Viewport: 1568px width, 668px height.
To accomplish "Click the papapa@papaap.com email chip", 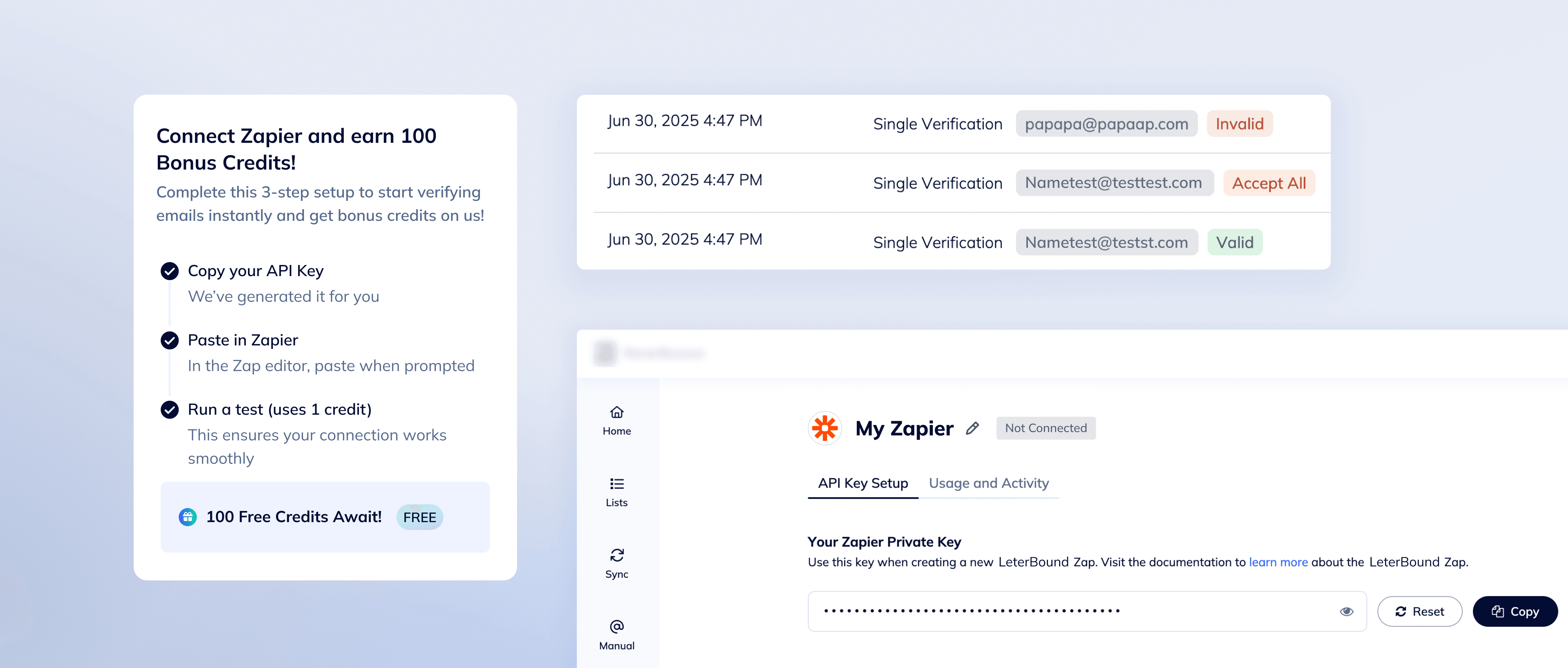I will point(1106,124).
